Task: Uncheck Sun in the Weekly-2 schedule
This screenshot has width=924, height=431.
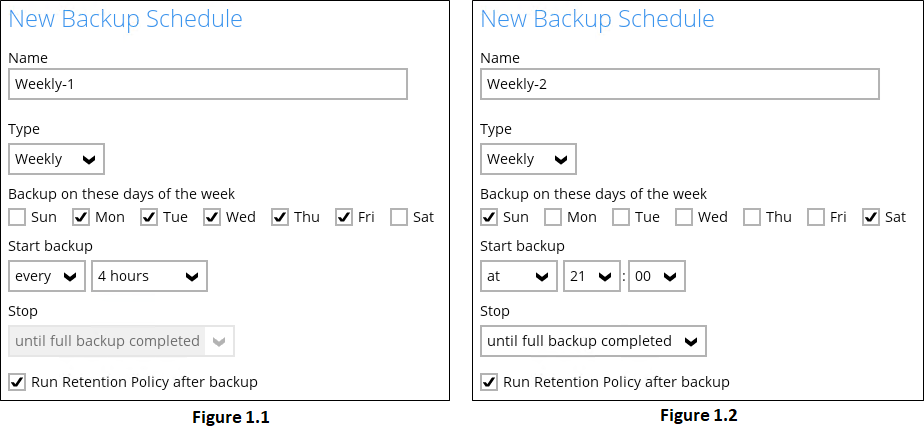Action: coord(489,218)
